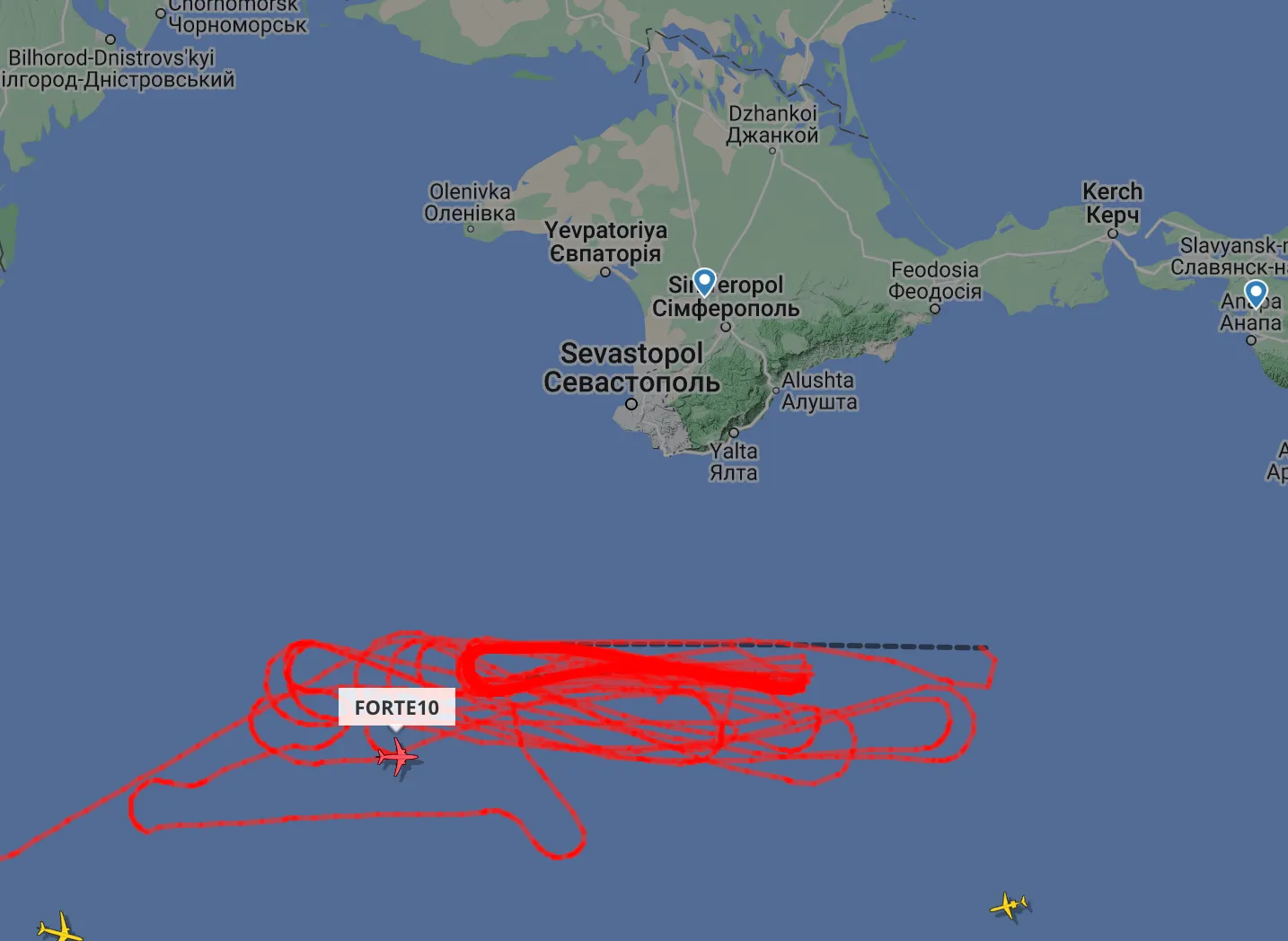Viewport: 1288px width, 941px height.
Task: Open the Simferopol airport pin
Action: [705, 283]
